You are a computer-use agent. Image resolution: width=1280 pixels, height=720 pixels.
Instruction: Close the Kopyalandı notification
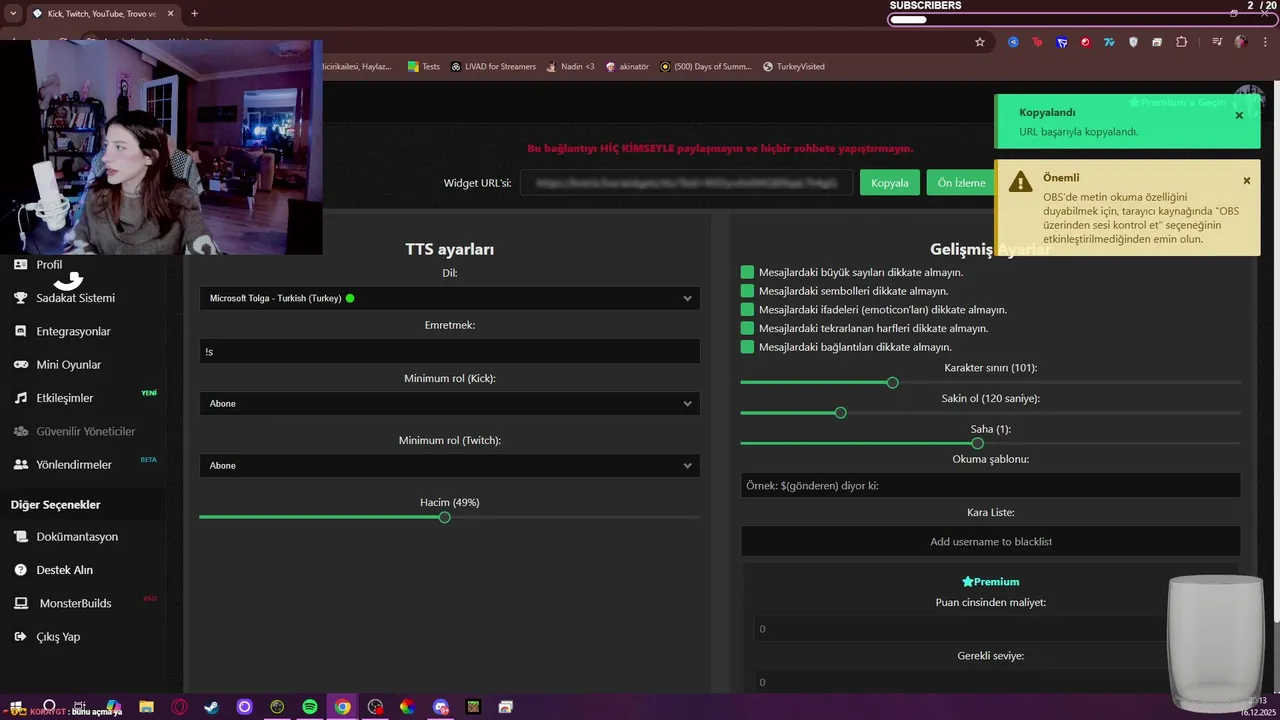point(1239,115)
